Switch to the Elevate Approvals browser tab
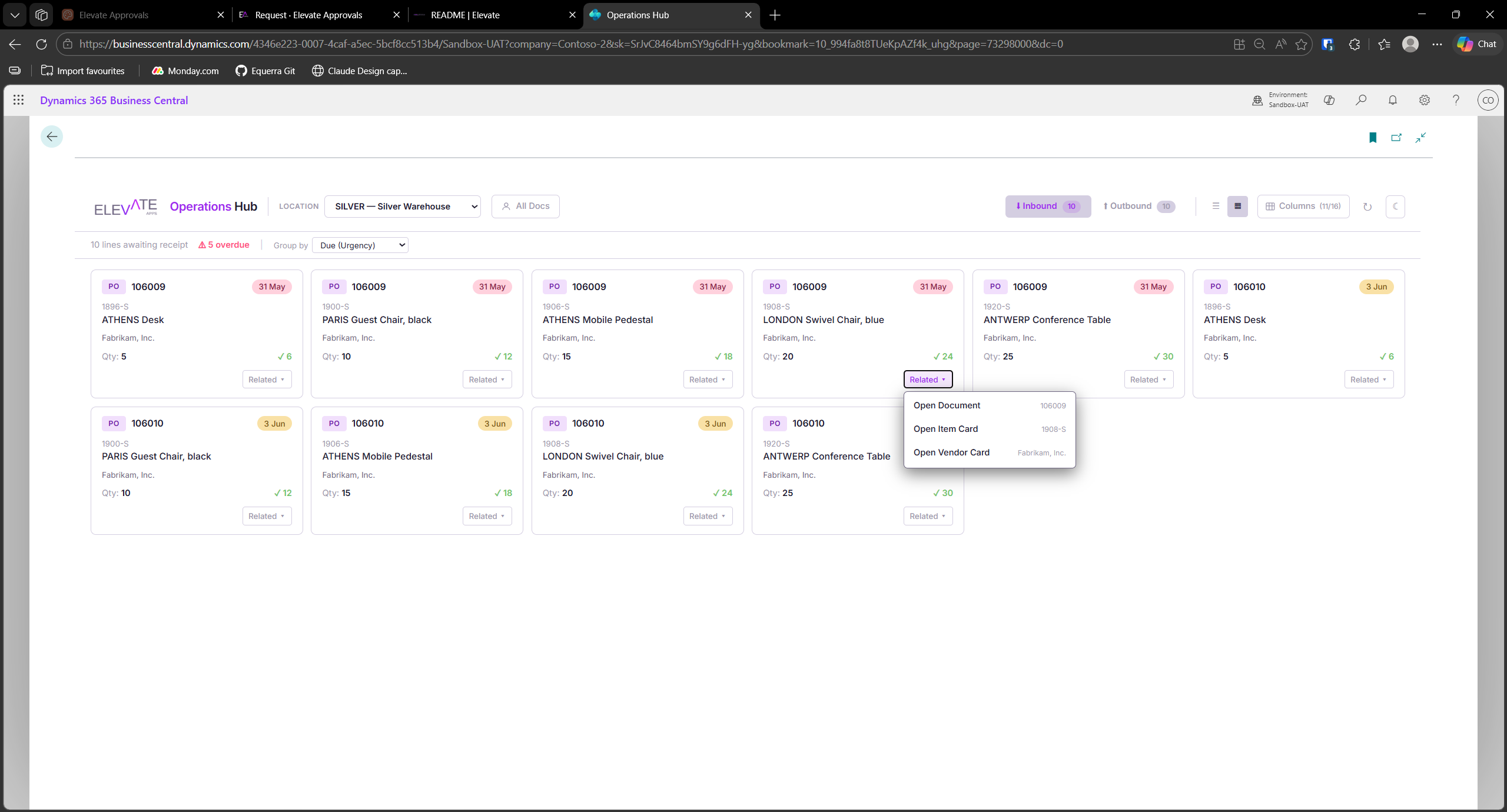The width and height of the screenshot is (1507, 812). point(143,15)
